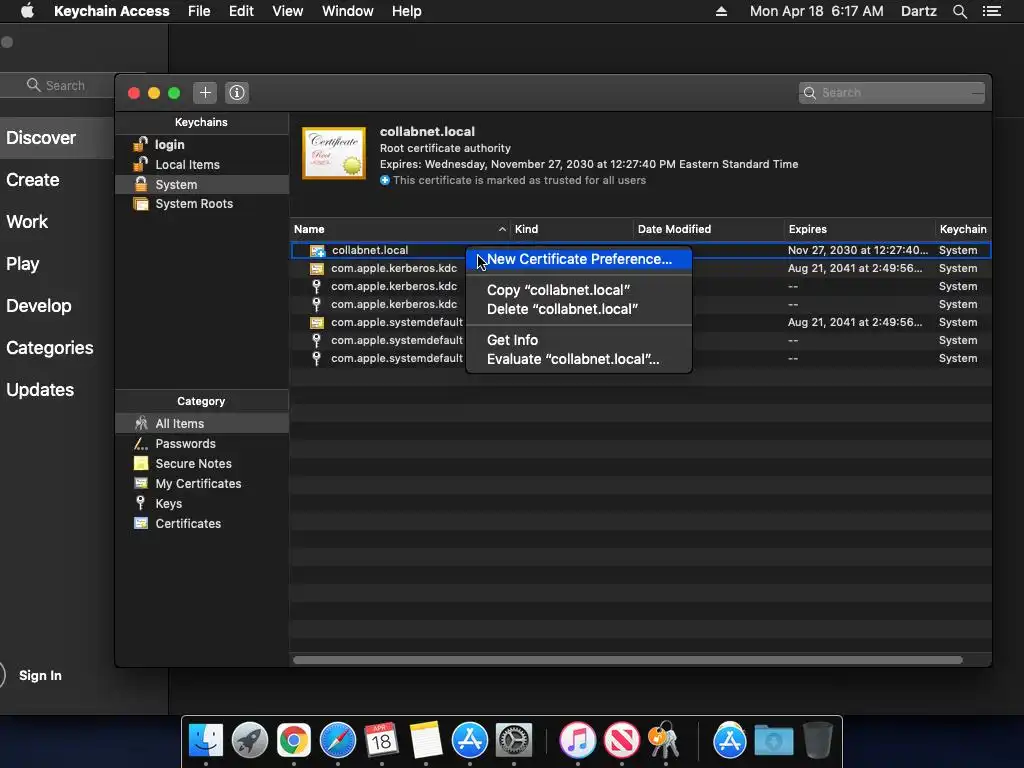Image resolution: width=1024 pixels, height=768 pixels.
Task: Open Finder from the Dock
Action: pos(206,741)
